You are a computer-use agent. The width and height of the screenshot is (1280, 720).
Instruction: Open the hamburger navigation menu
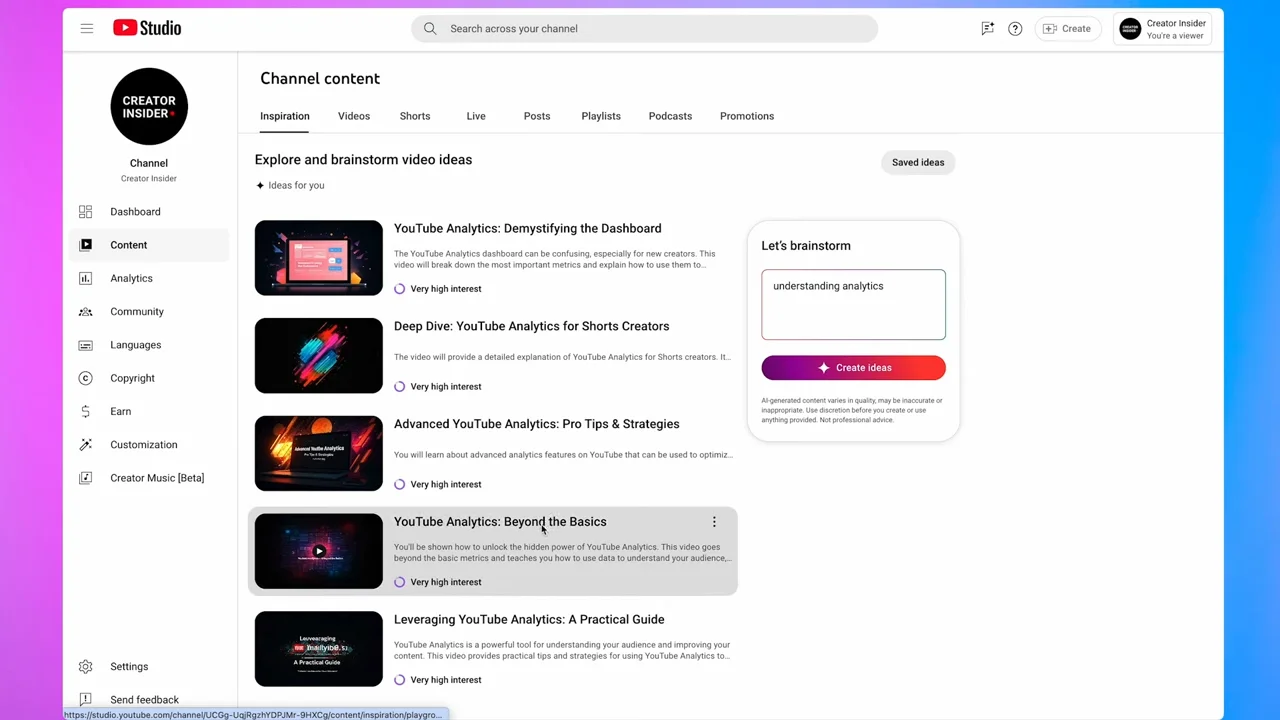click(87, 28)
